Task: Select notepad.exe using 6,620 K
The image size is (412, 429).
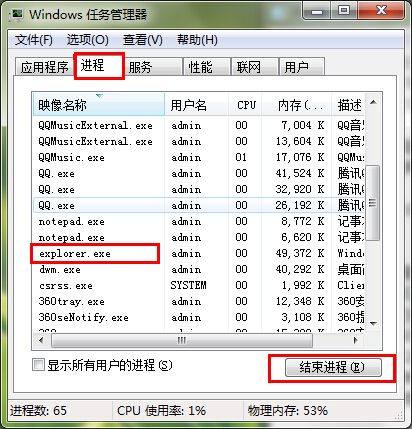Action: pyautogui.click(x=199, y=237)
